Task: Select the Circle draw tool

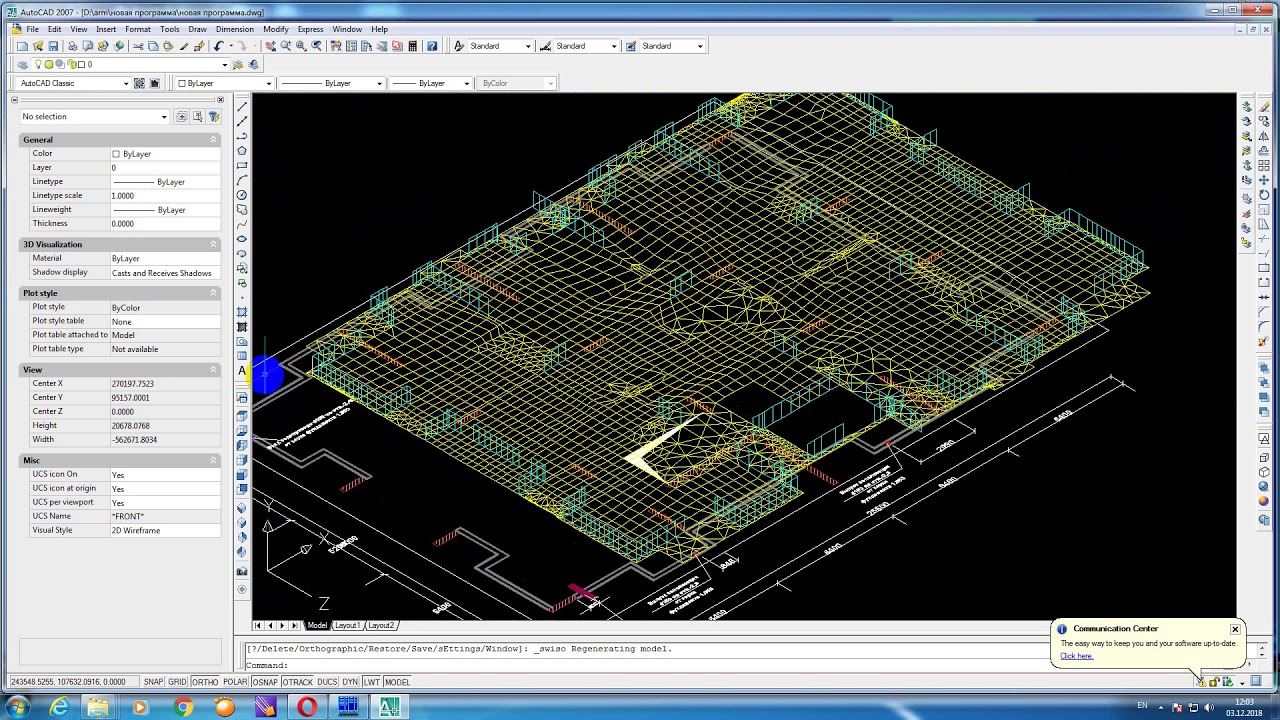Action: click(242, 195)
